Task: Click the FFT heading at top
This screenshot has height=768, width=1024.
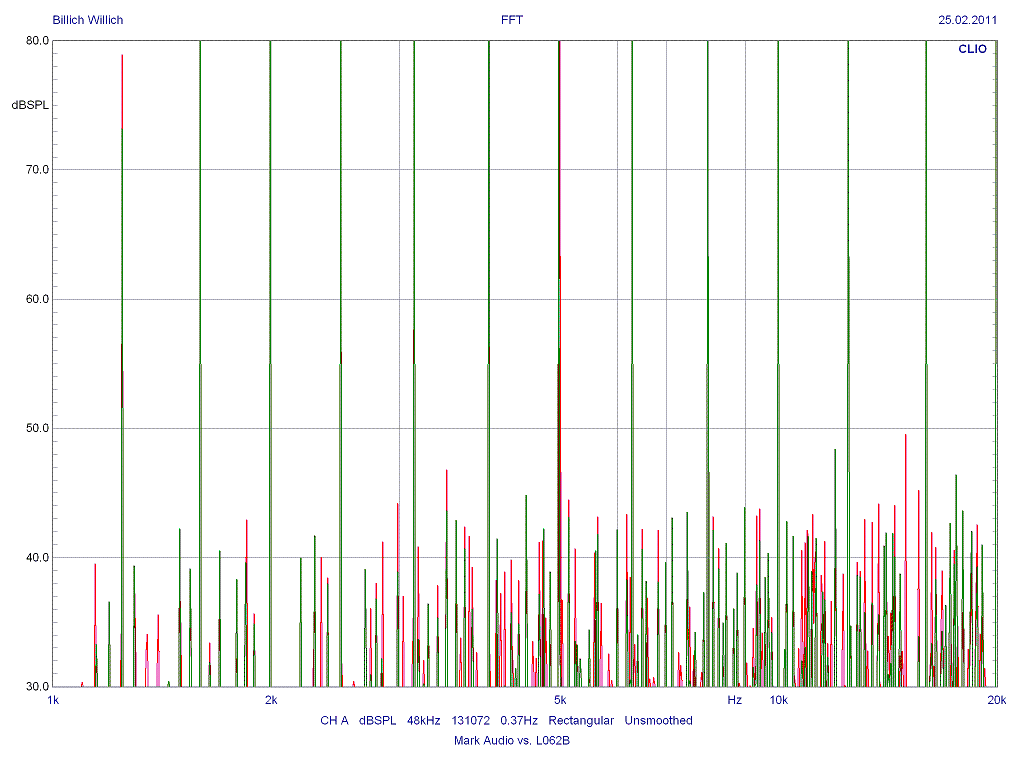Action: (511, 20)
